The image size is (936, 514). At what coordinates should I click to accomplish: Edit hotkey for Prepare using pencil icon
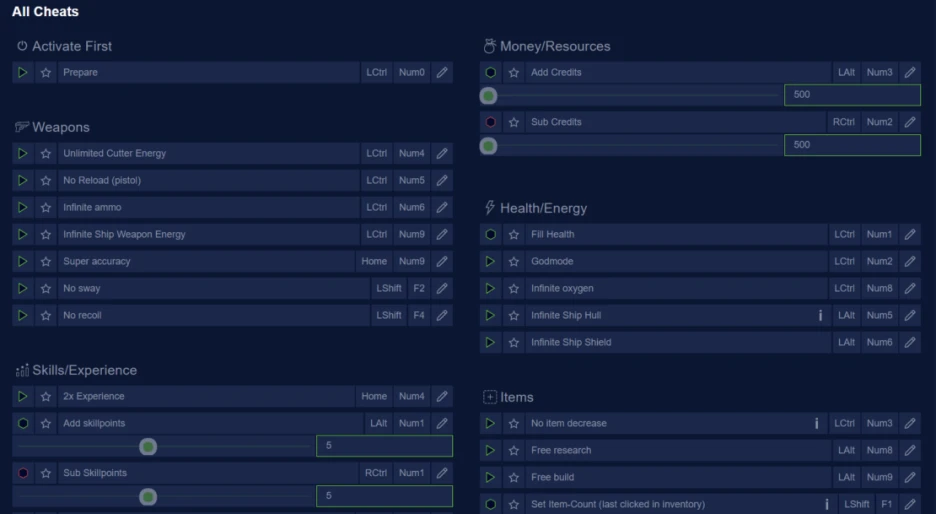click(x=442, y=72)
